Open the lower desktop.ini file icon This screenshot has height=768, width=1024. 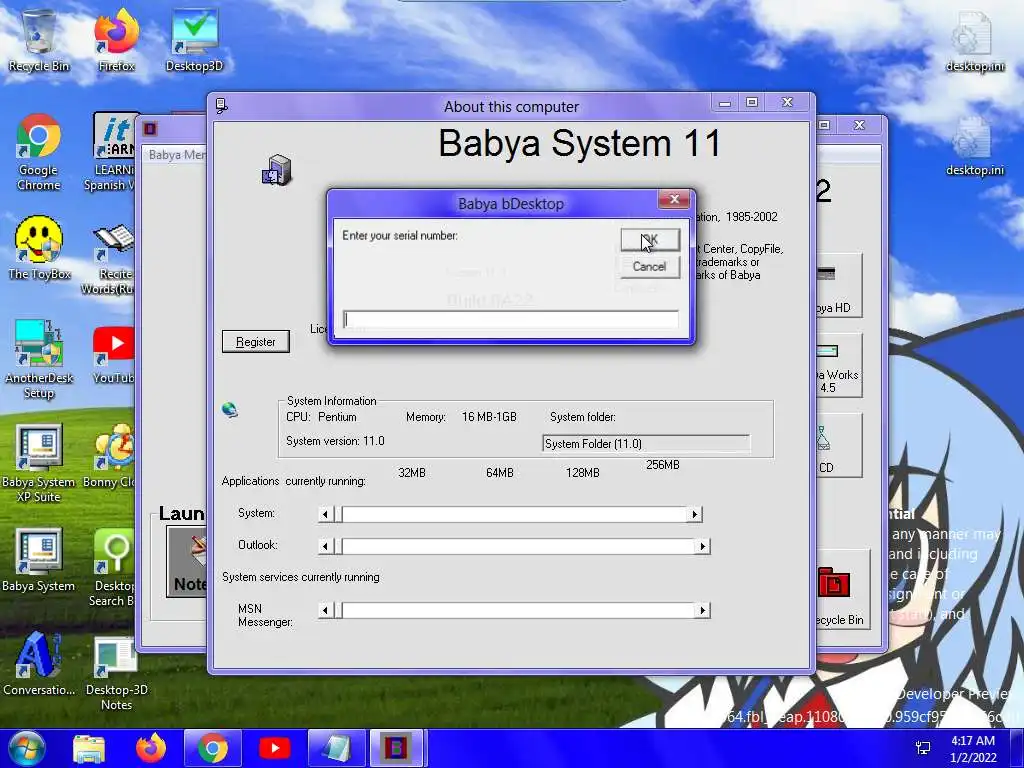(x=974, y=147)
